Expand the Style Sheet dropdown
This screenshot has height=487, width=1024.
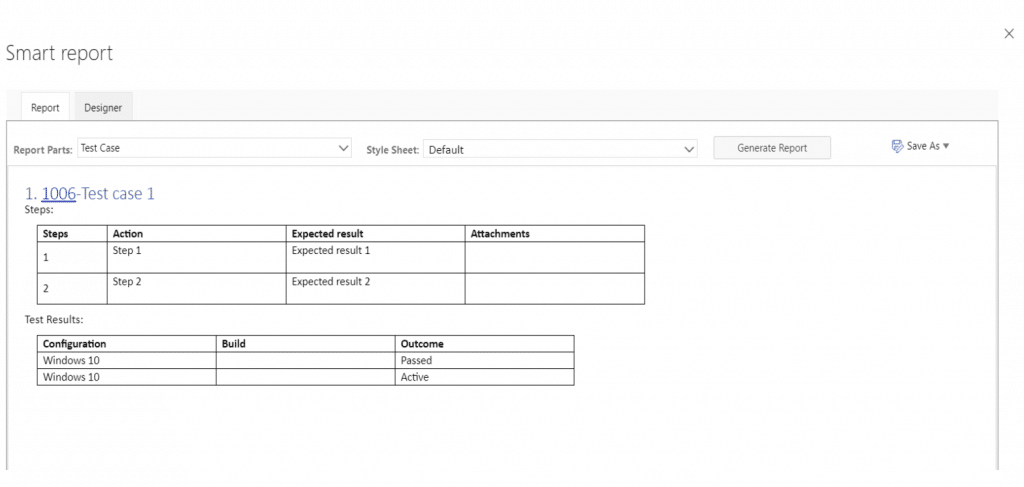click(689, 149)
